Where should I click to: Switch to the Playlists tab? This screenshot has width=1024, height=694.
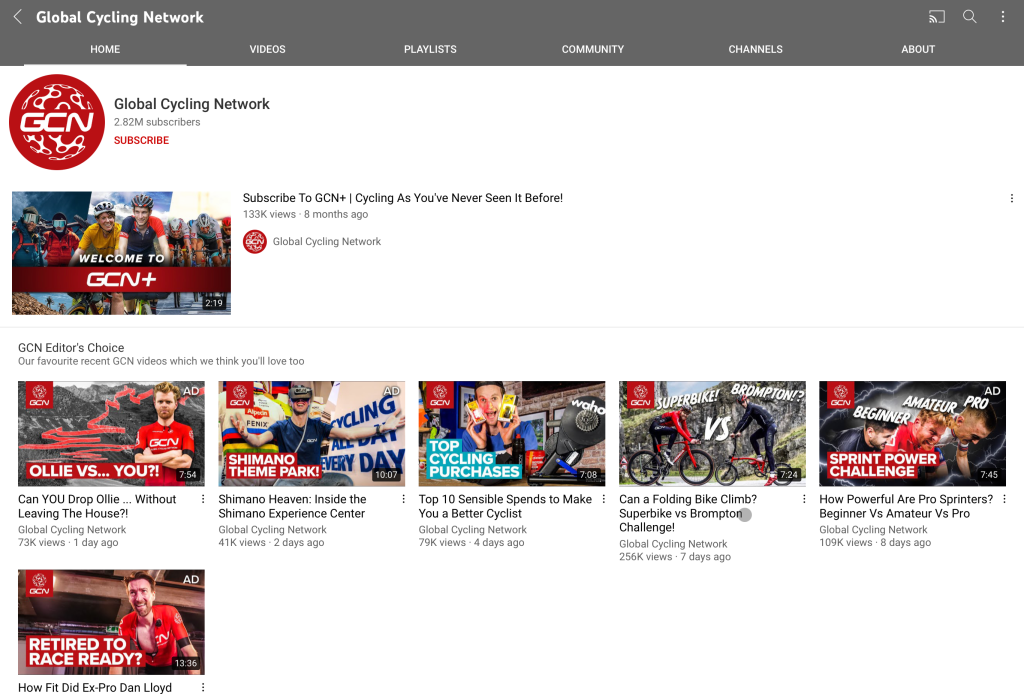[430, 49]
